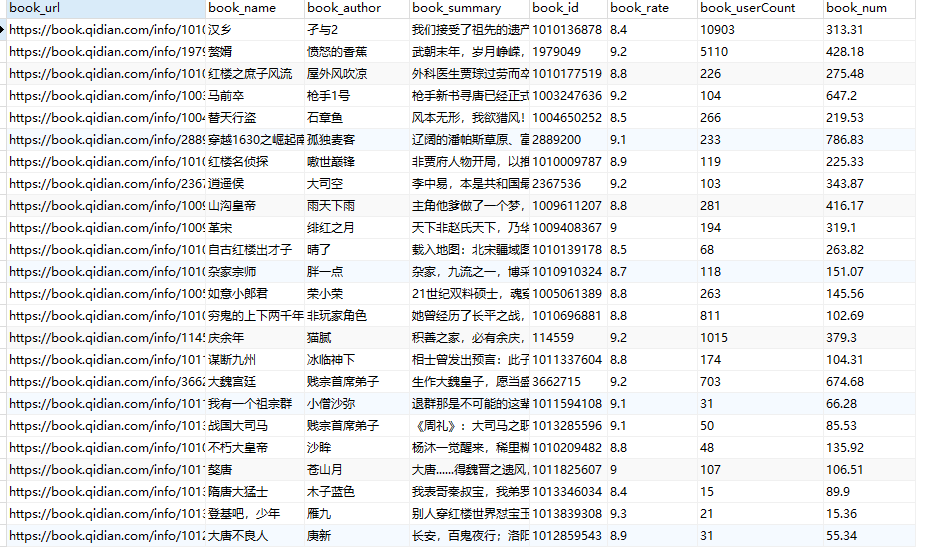
Task: Select book_num cell 786.83
Action: click(x=869, y=139)
